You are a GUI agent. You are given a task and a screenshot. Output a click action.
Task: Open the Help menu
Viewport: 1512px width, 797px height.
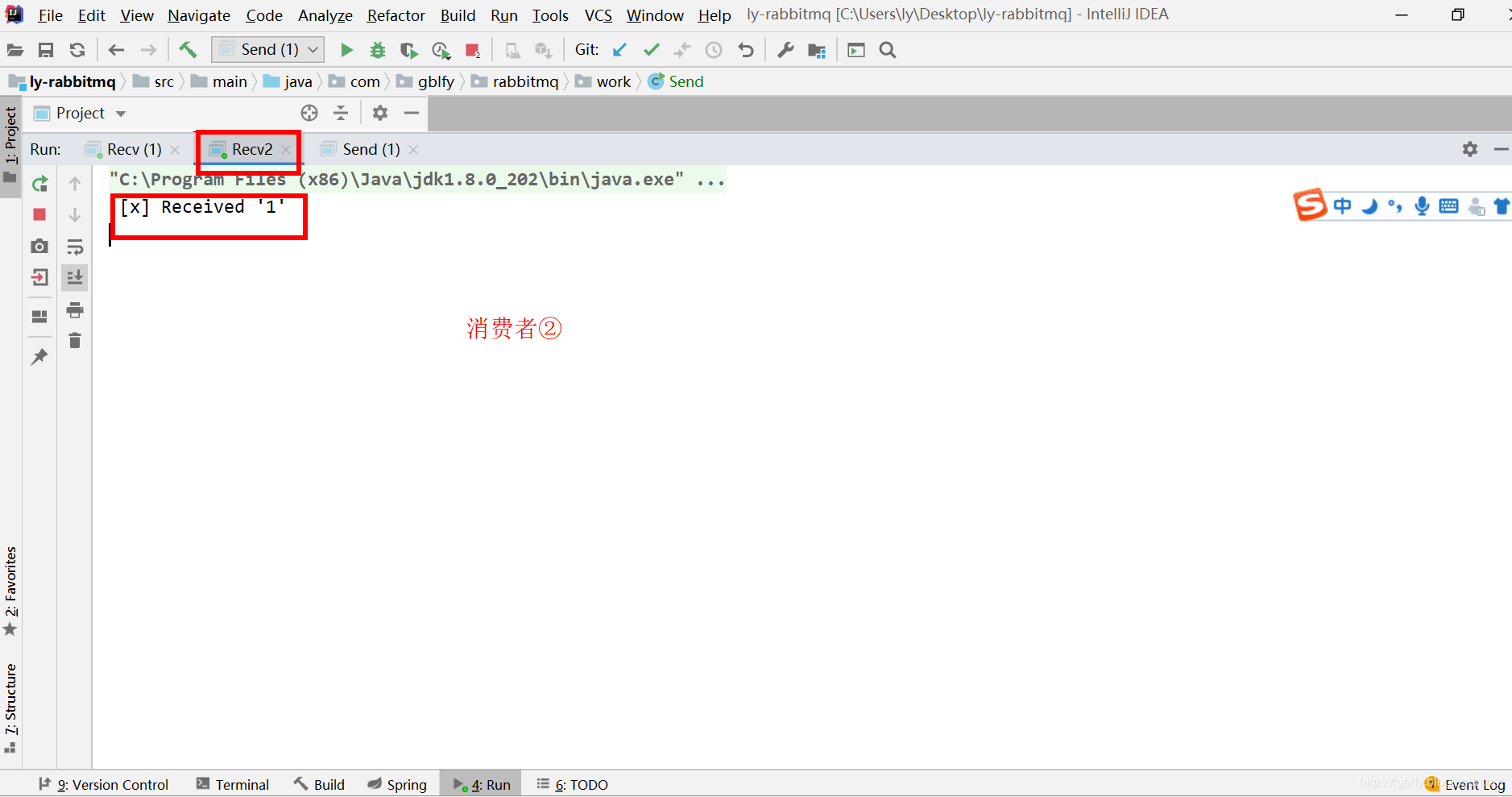(715, 15)
